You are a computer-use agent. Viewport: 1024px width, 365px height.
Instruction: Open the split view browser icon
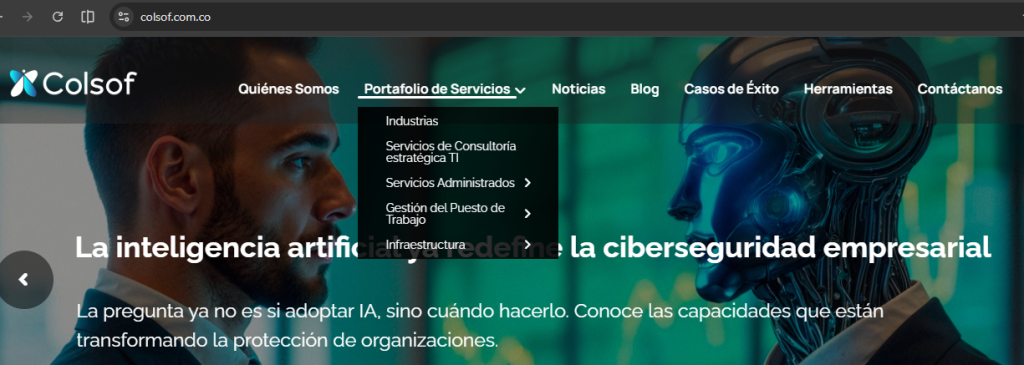tap(88, 17)
